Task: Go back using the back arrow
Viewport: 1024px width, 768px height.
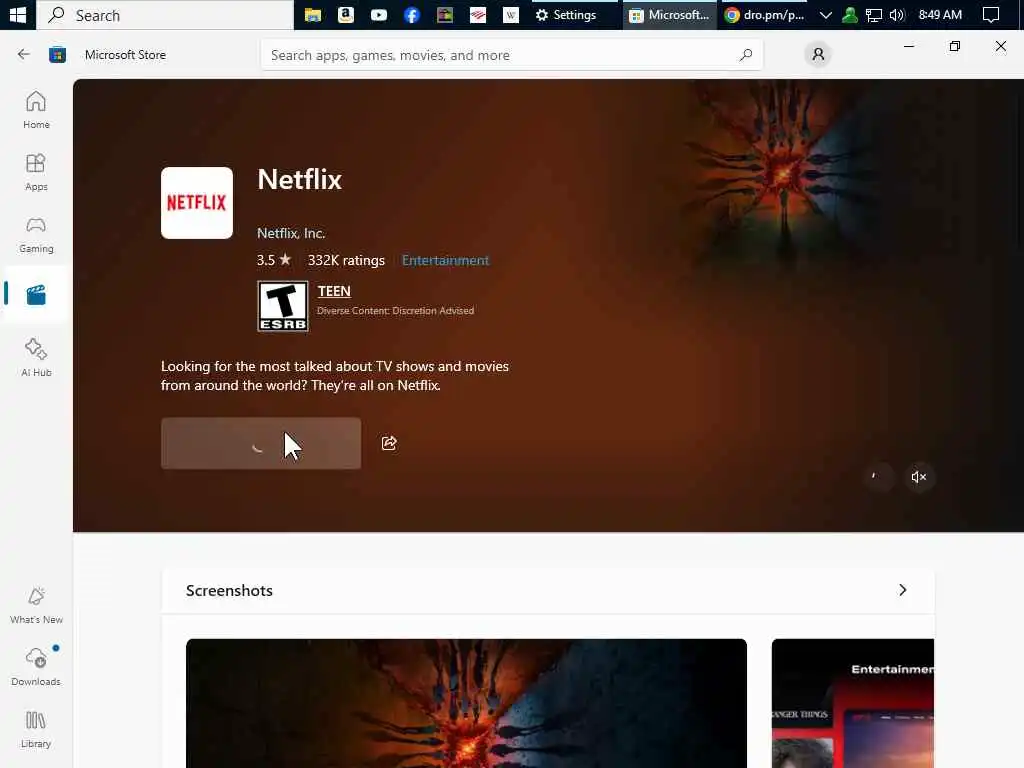Action: click(x=24, y=54)
